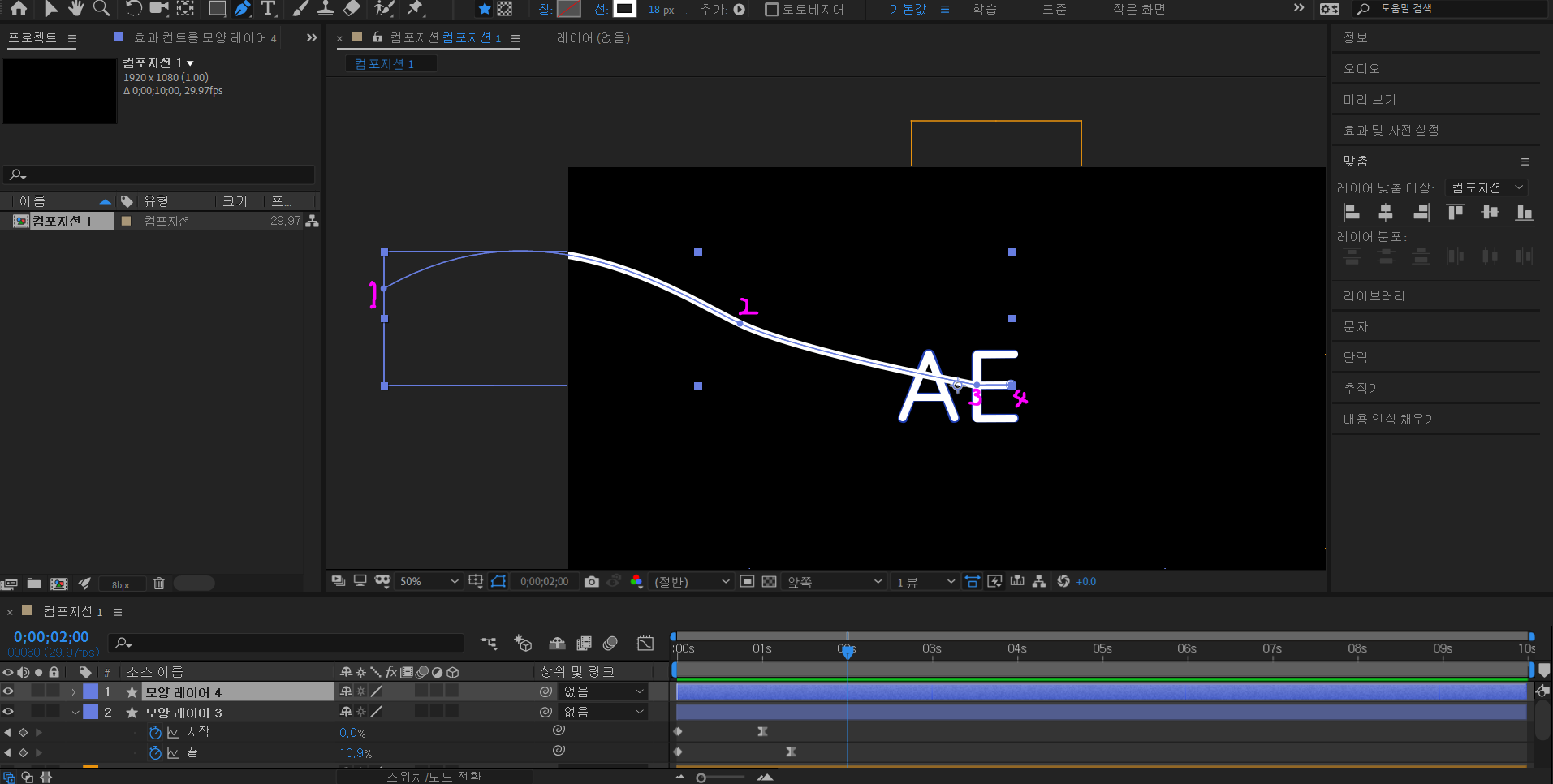The width and height of the screenshot is (1553, 784).
Task: Add keyframe diamond for 시작 row
Action: tap(23, 732)
